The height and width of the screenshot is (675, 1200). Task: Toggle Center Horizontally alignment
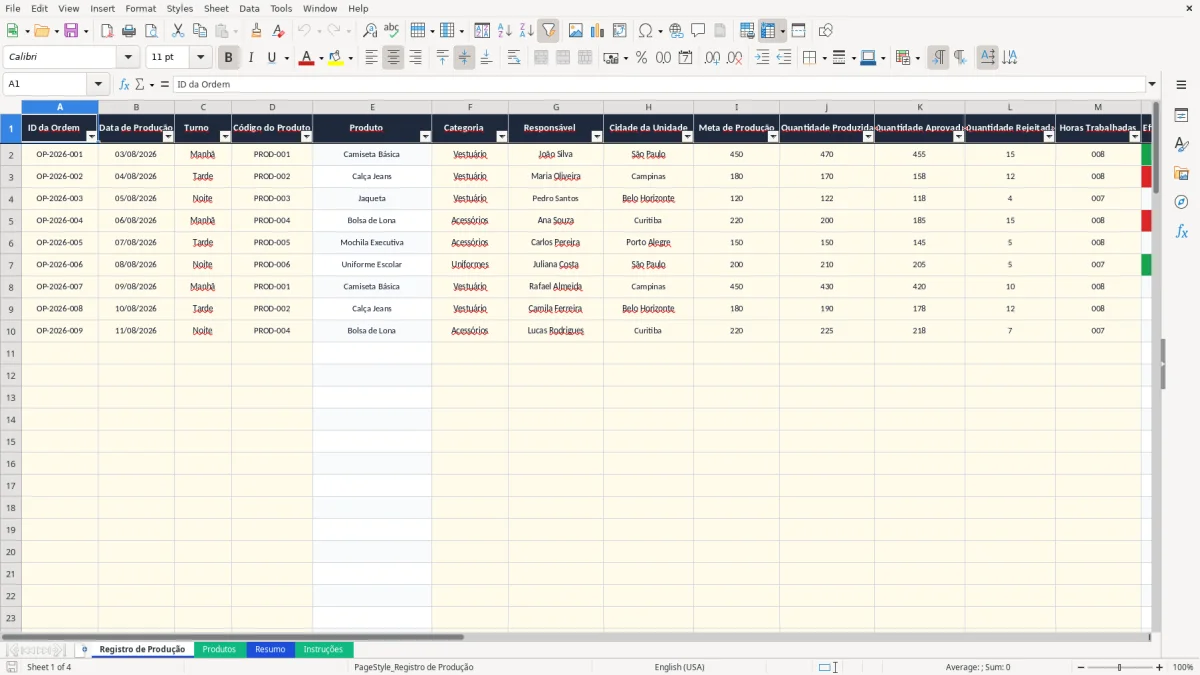[x=393, y=58]
